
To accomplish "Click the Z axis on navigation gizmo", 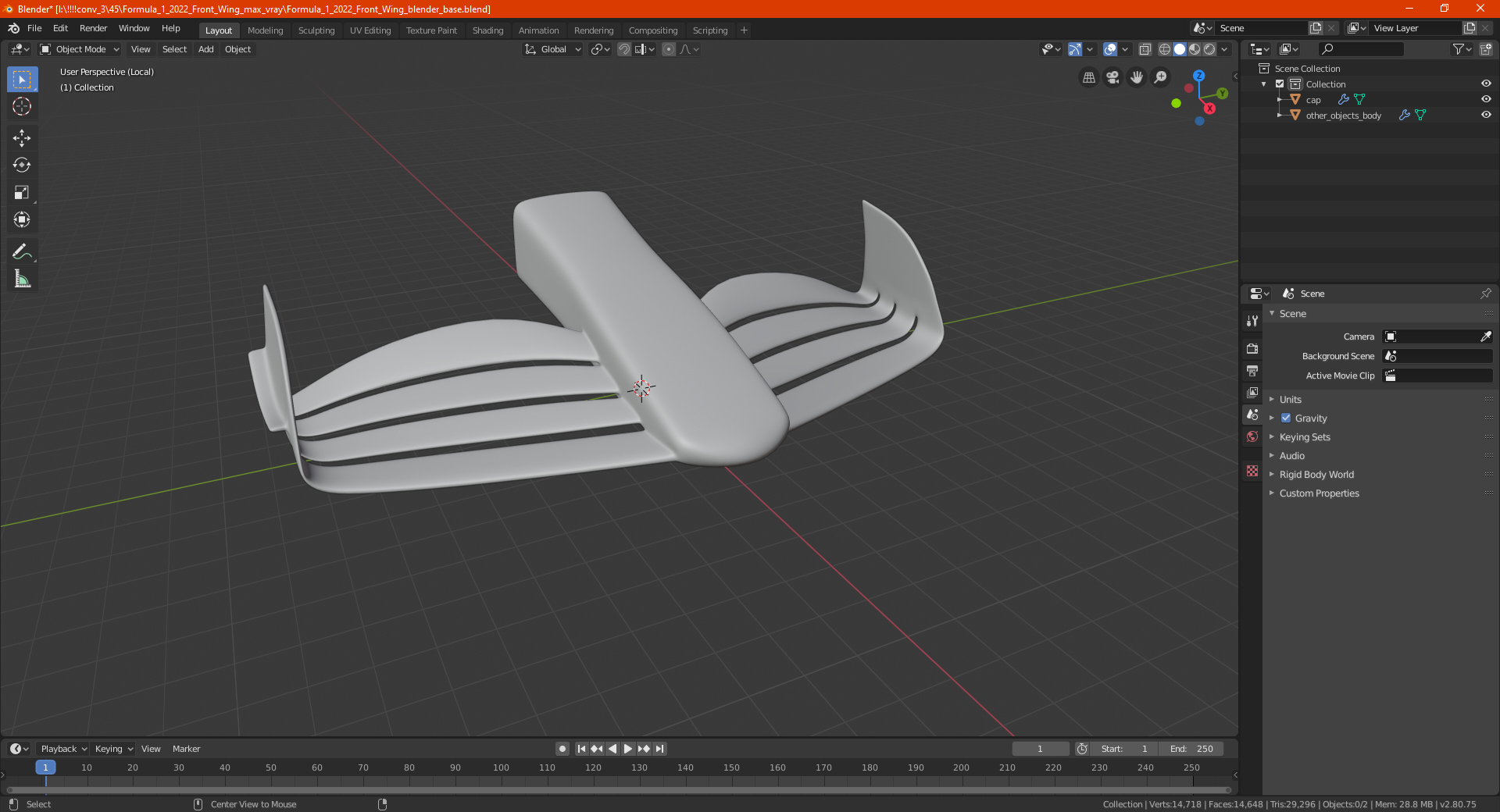I will [x=1198, y=76].
